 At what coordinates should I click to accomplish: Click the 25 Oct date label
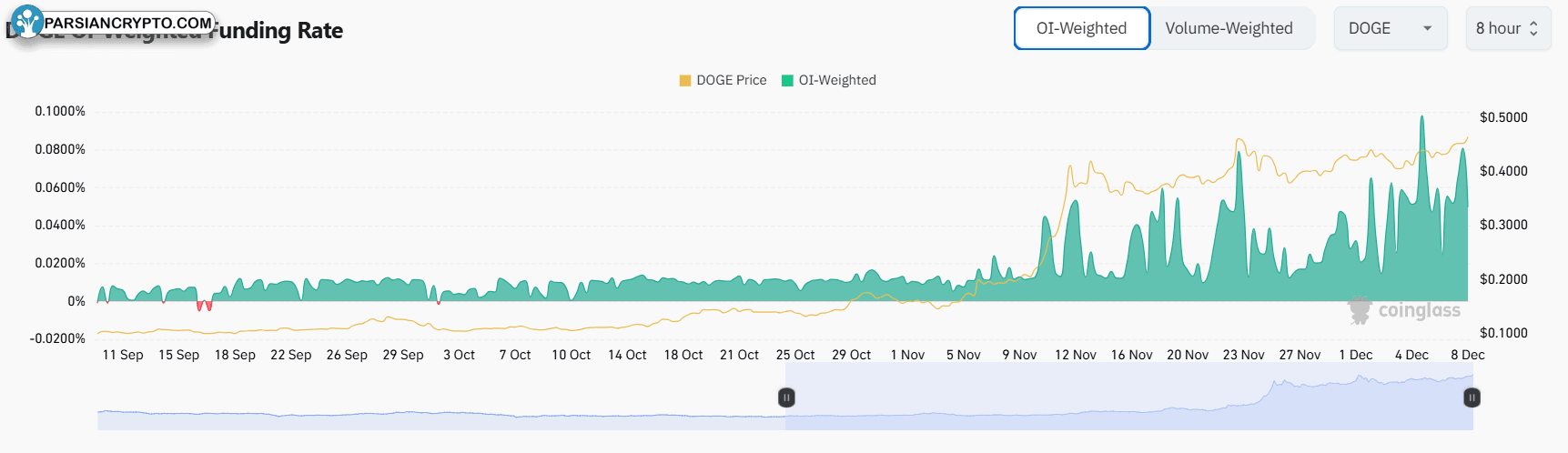coord(795,355)
